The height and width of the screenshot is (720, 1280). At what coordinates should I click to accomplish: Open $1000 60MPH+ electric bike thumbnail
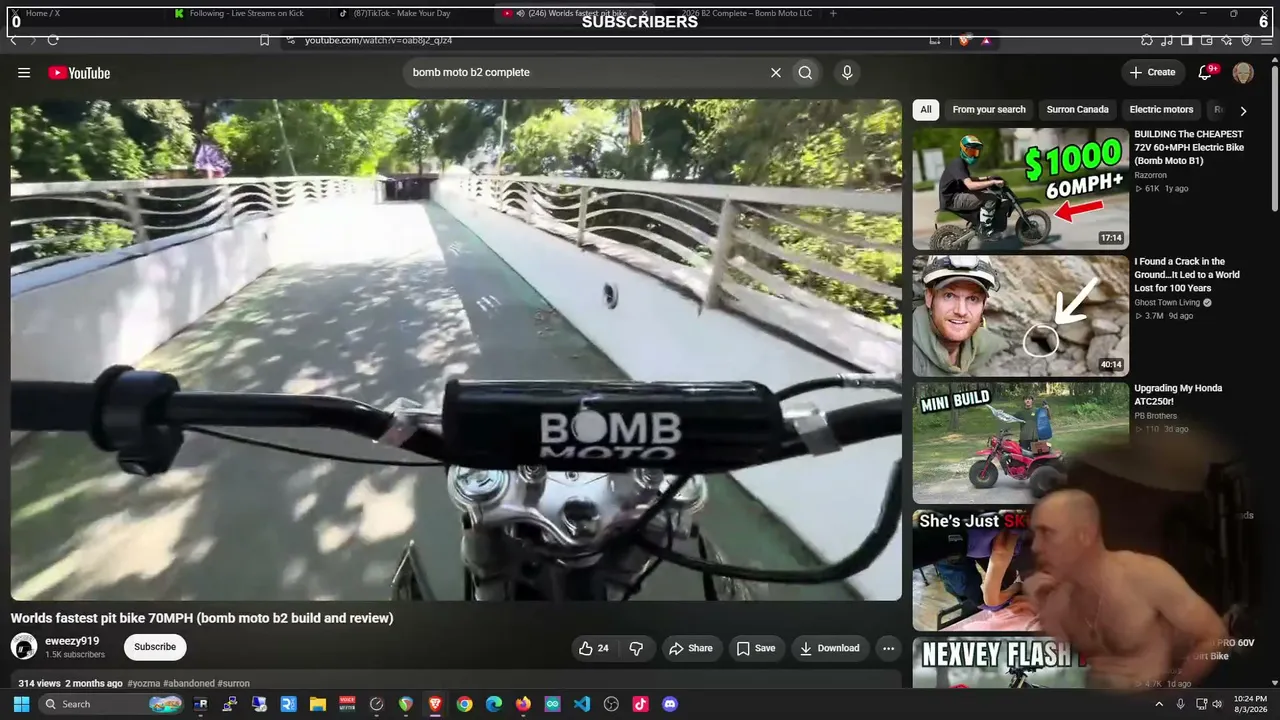tap(1020, 188)
